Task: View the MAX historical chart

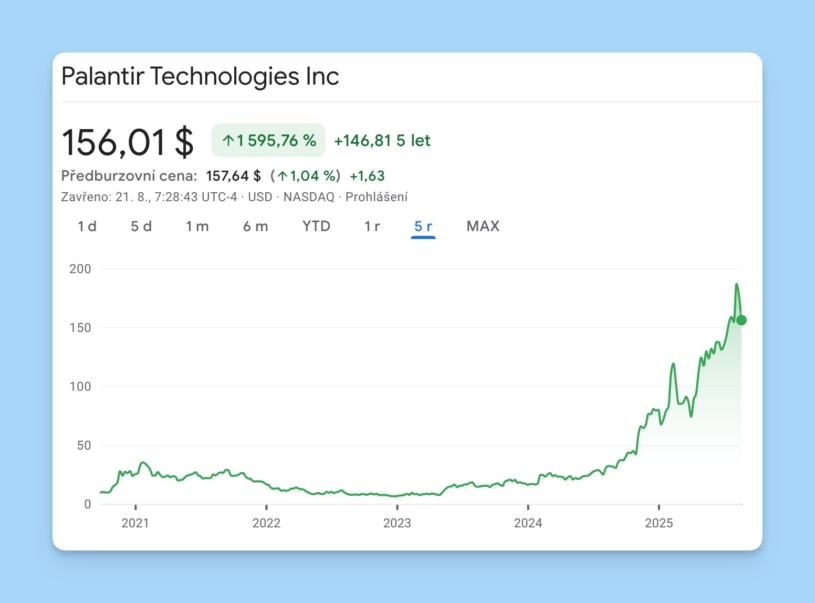Action: pyautogui.click(x=483, y=226)
